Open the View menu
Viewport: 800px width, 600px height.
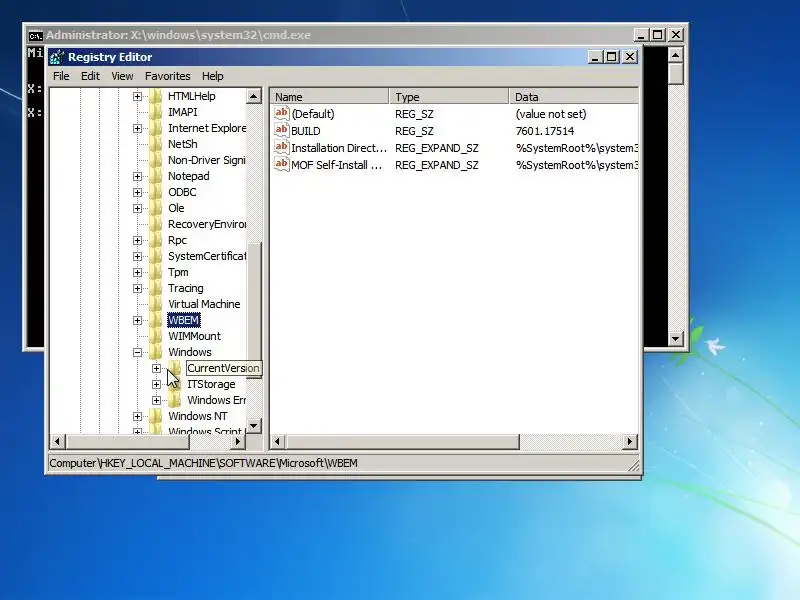click(122, 76)
